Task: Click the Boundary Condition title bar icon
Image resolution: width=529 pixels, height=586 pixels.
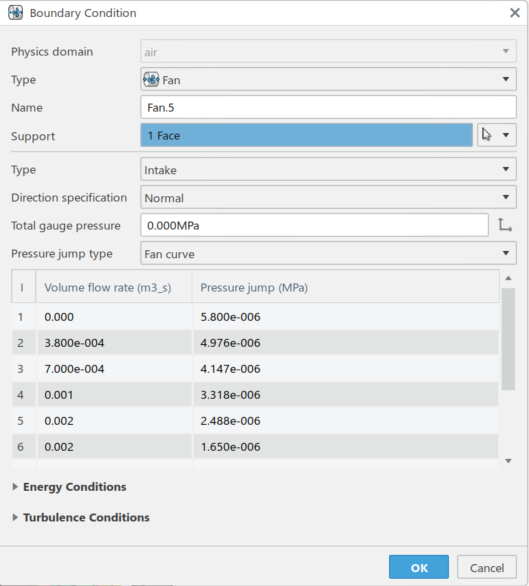Action: click(x=15, y=13)
